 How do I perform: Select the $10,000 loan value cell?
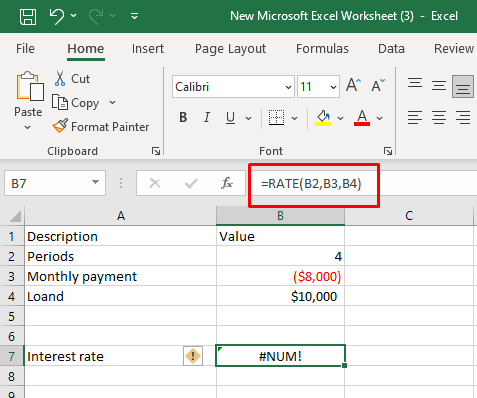pos(280,296)
